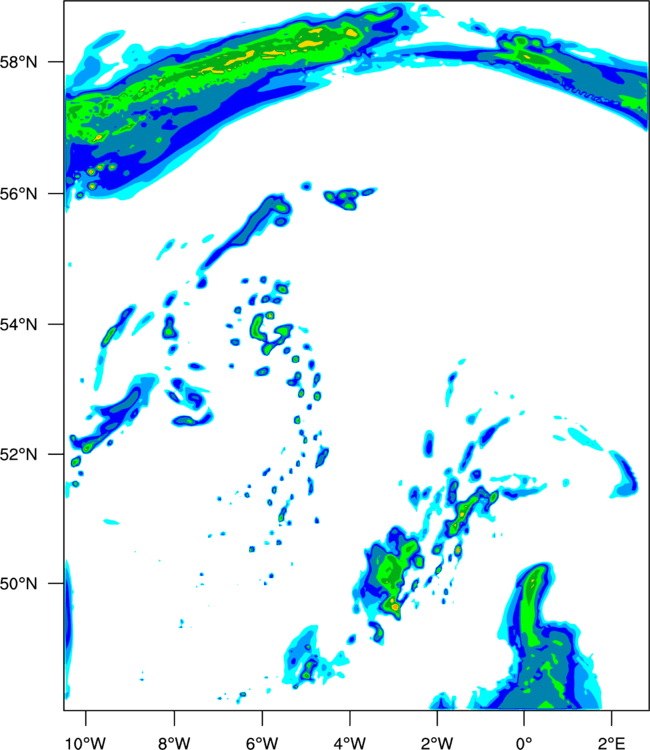Click the 52°N latitude label
This screenshot has width=650, height=750.
(18, 454)
